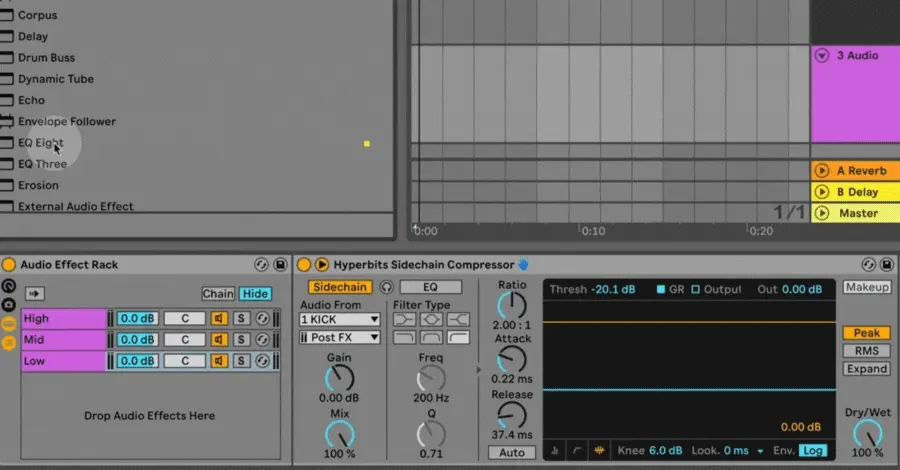The width and height of the screenshot is (900, 470).
Task: Switch to activity waveform view icon
Action: coord(599,451)
